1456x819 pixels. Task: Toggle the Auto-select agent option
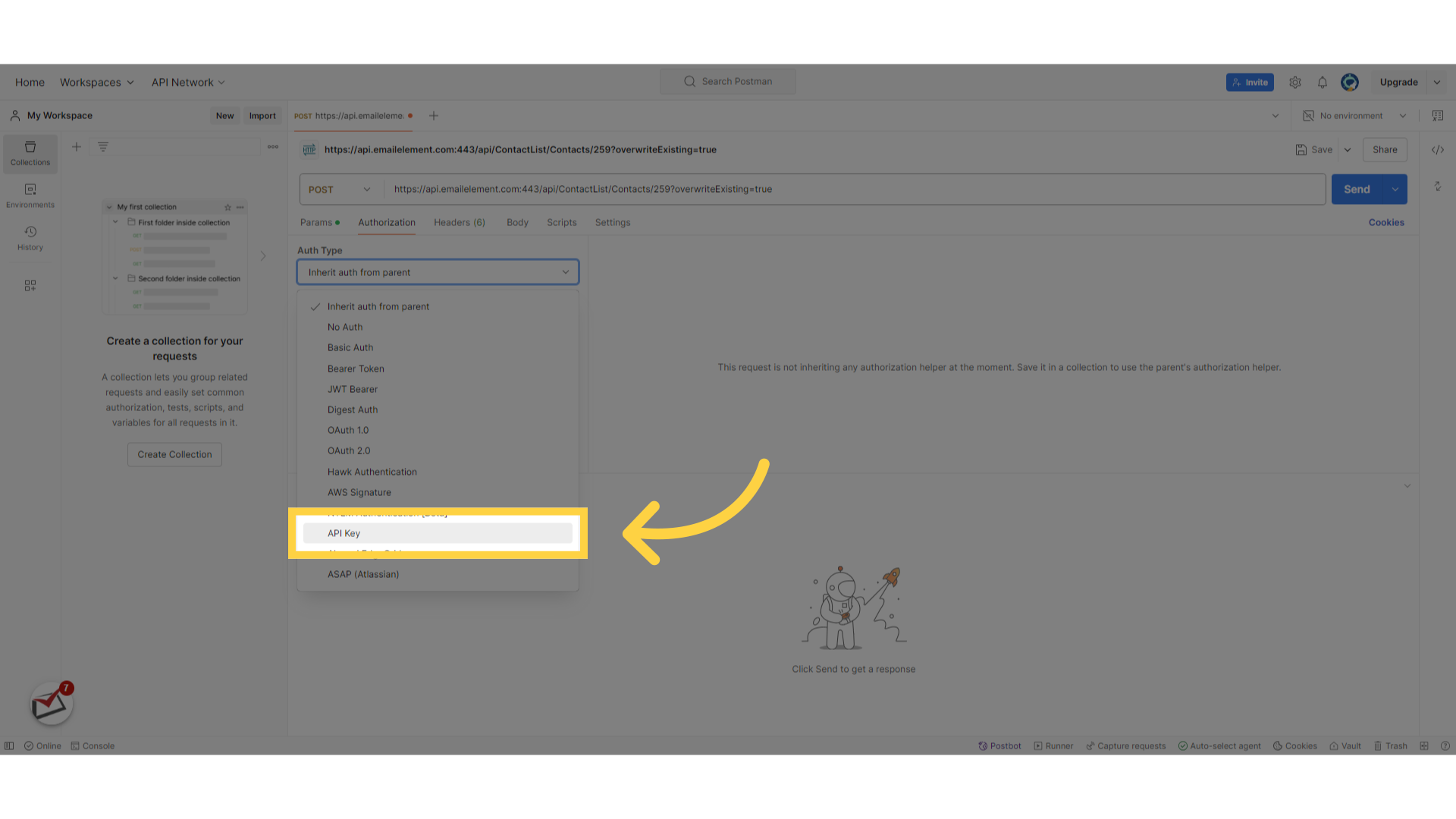click(1219, 746)
